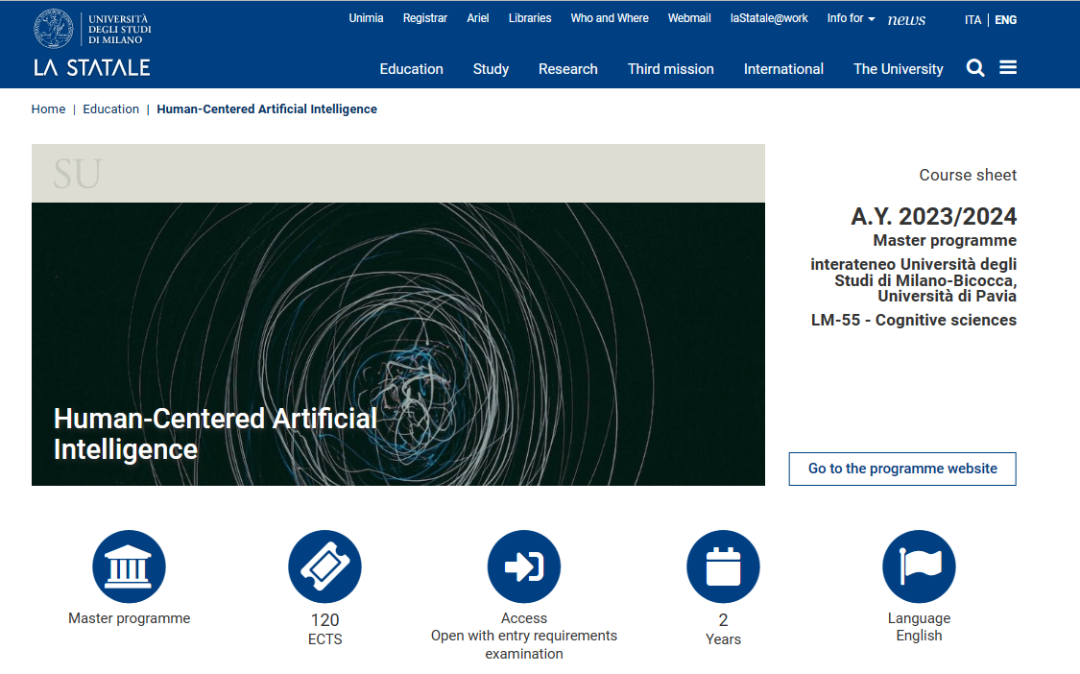Image resolution: width=1080 pixels, height=674 pixels.
Task: Click the Access entry arrow icon
Action: pos(523,567)
